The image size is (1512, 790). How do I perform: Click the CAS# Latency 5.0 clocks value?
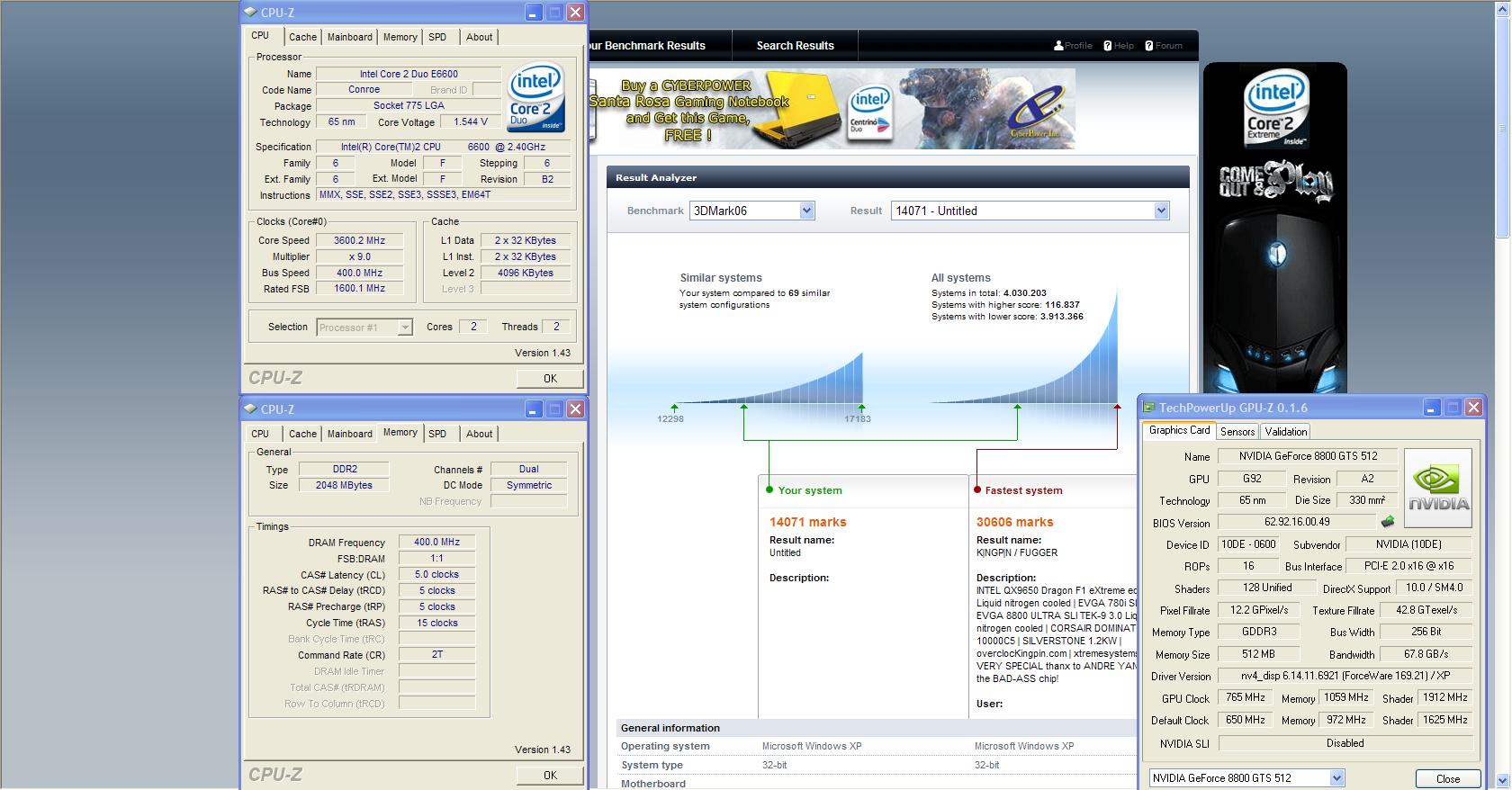436,575
